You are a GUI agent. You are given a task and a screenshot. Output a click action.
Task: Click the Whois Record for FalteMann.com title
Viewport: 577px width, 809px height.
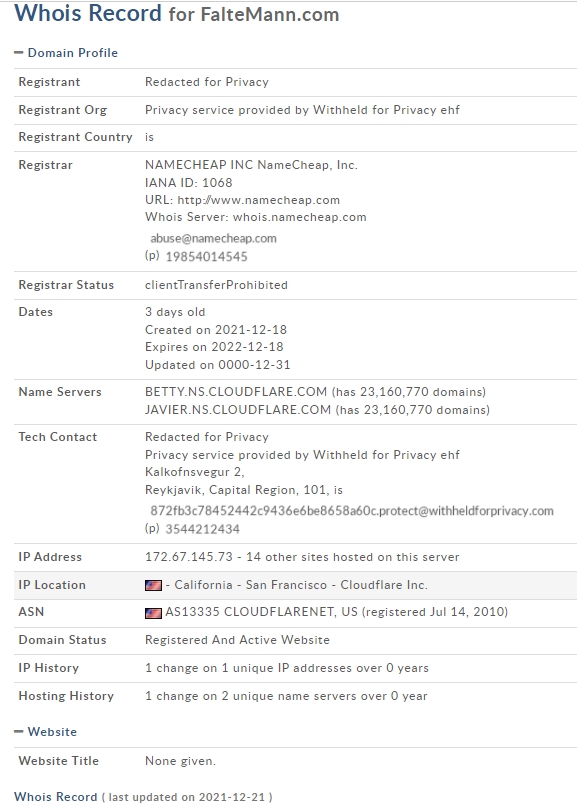click(x=177, y=14)
